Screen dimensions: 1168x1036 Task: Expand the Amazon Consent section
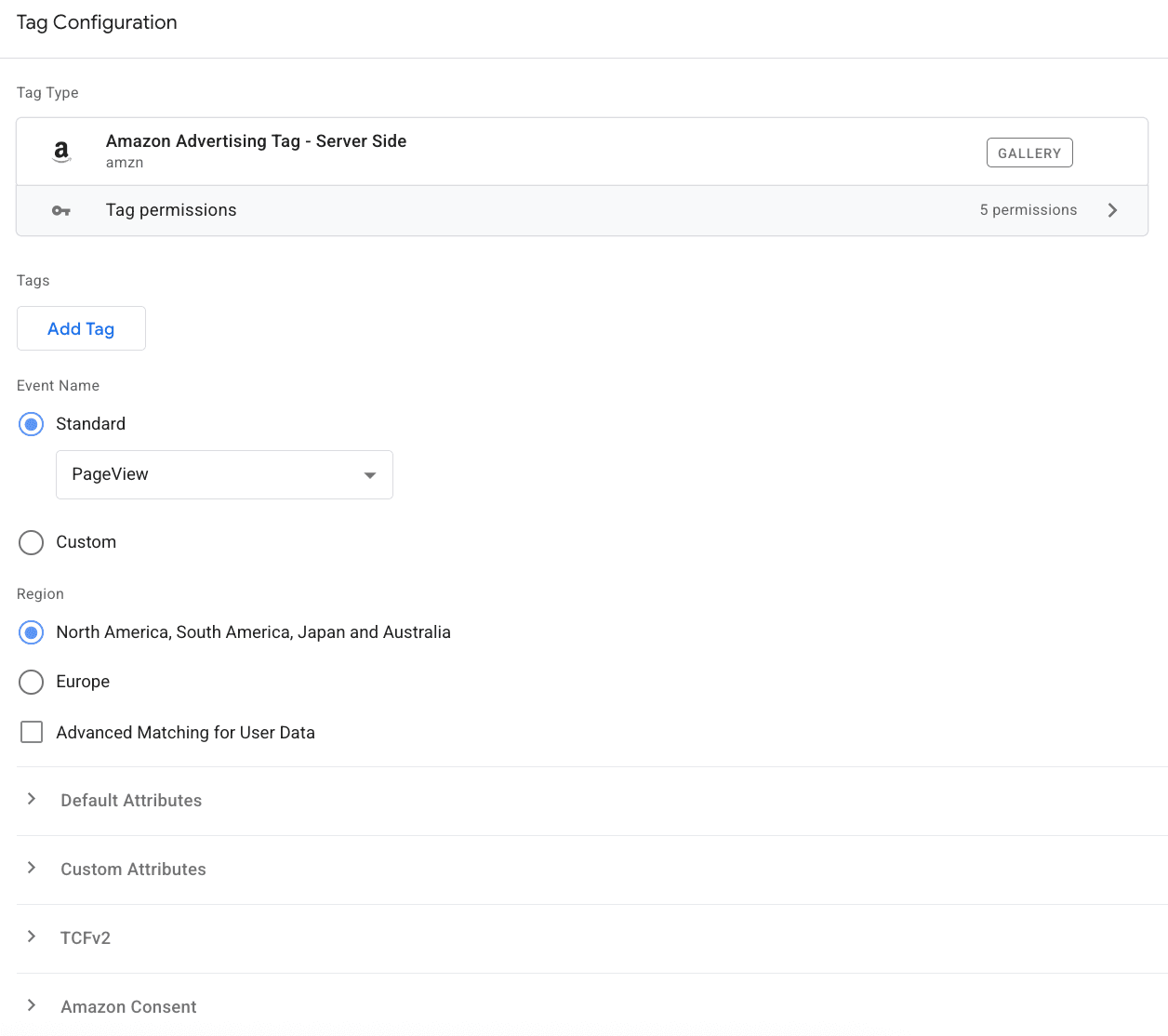pos(32,1005)
